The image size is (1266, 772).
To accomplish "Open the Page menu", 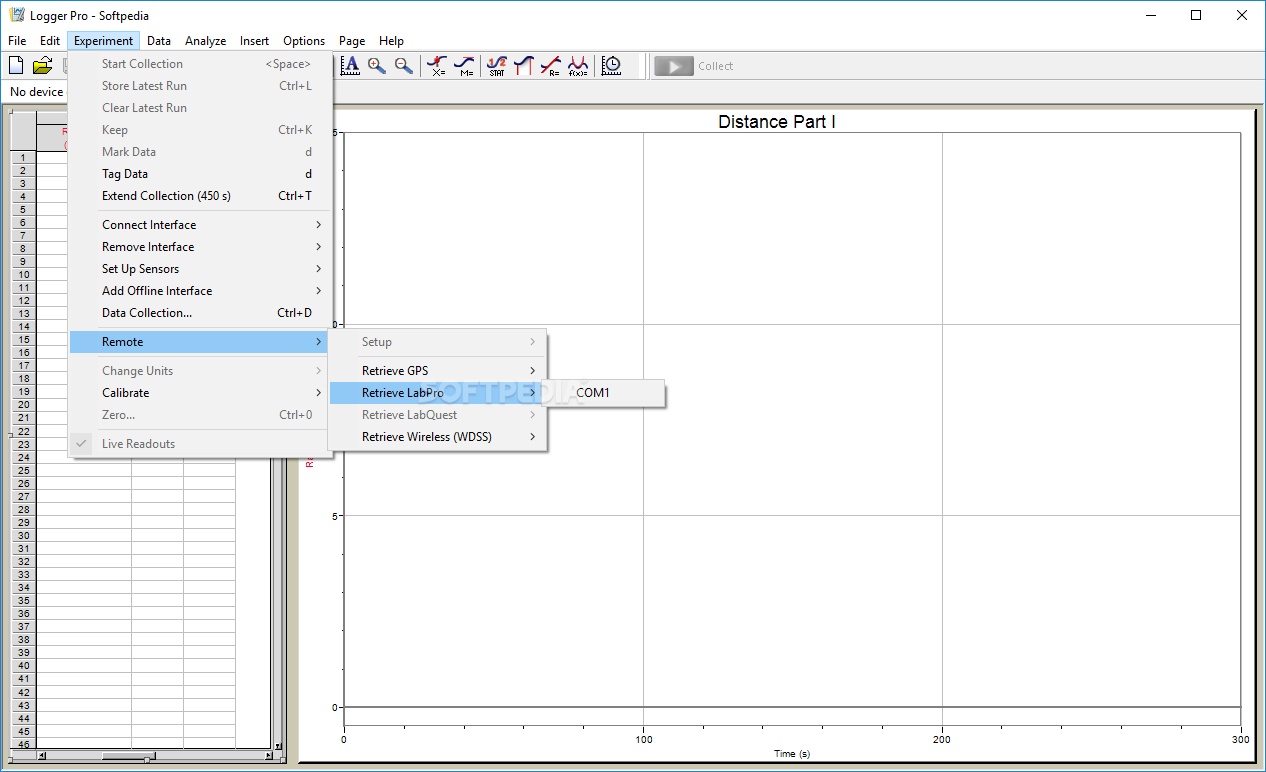I will point(352,41).
